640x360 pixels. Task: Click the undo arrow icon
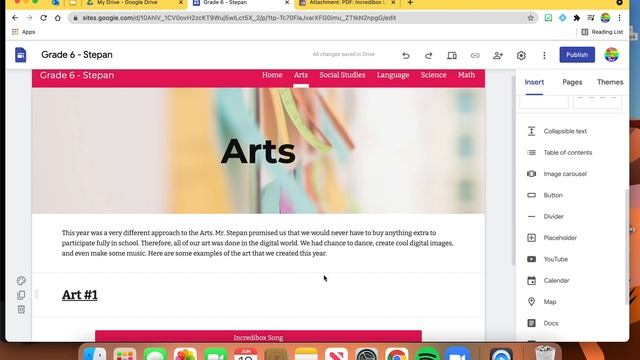[405, 55]
